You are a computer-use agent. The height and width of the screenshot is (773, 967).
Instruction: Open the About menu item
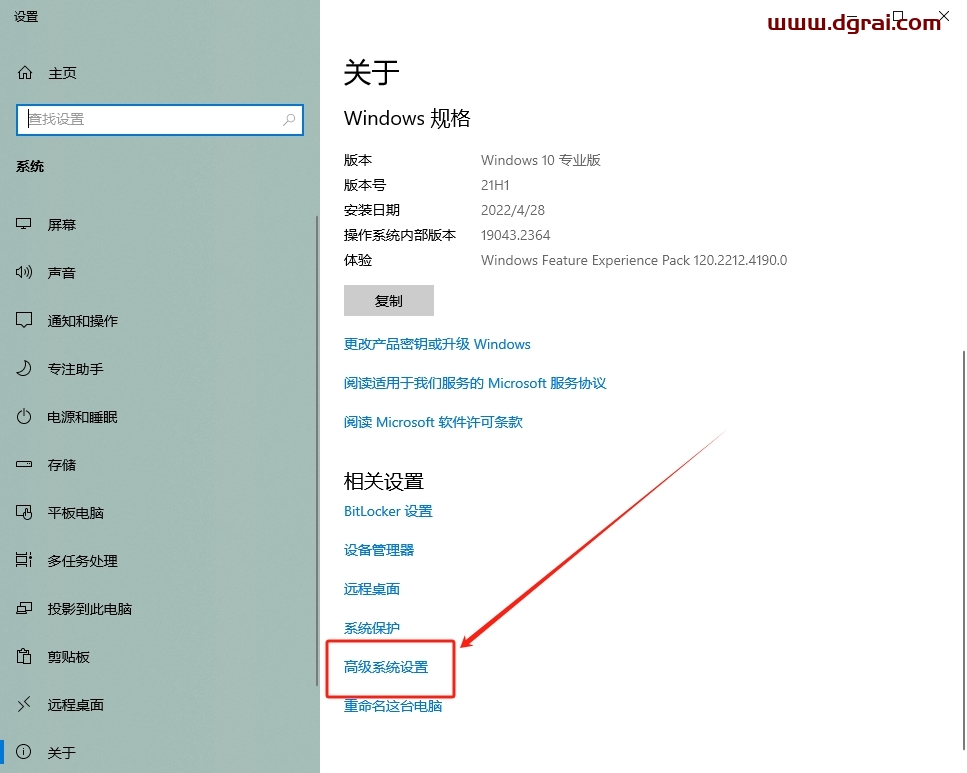[61, 753]
